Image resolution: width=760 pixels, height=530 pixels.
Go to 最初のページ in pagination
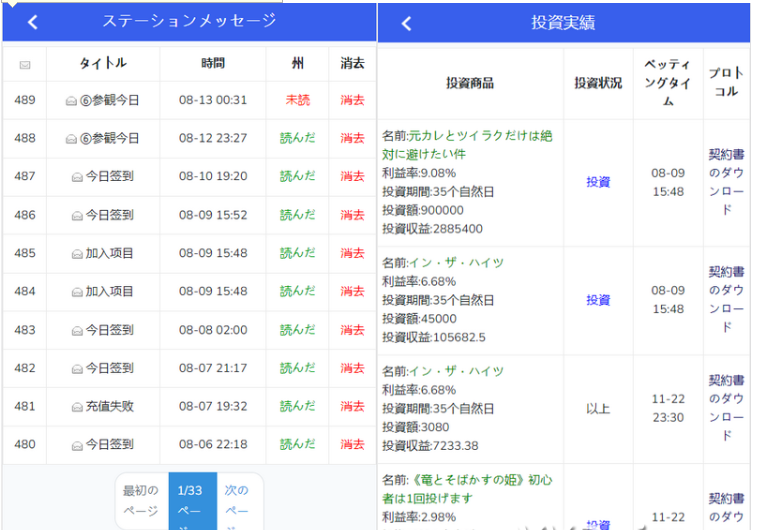coord(142,499)
